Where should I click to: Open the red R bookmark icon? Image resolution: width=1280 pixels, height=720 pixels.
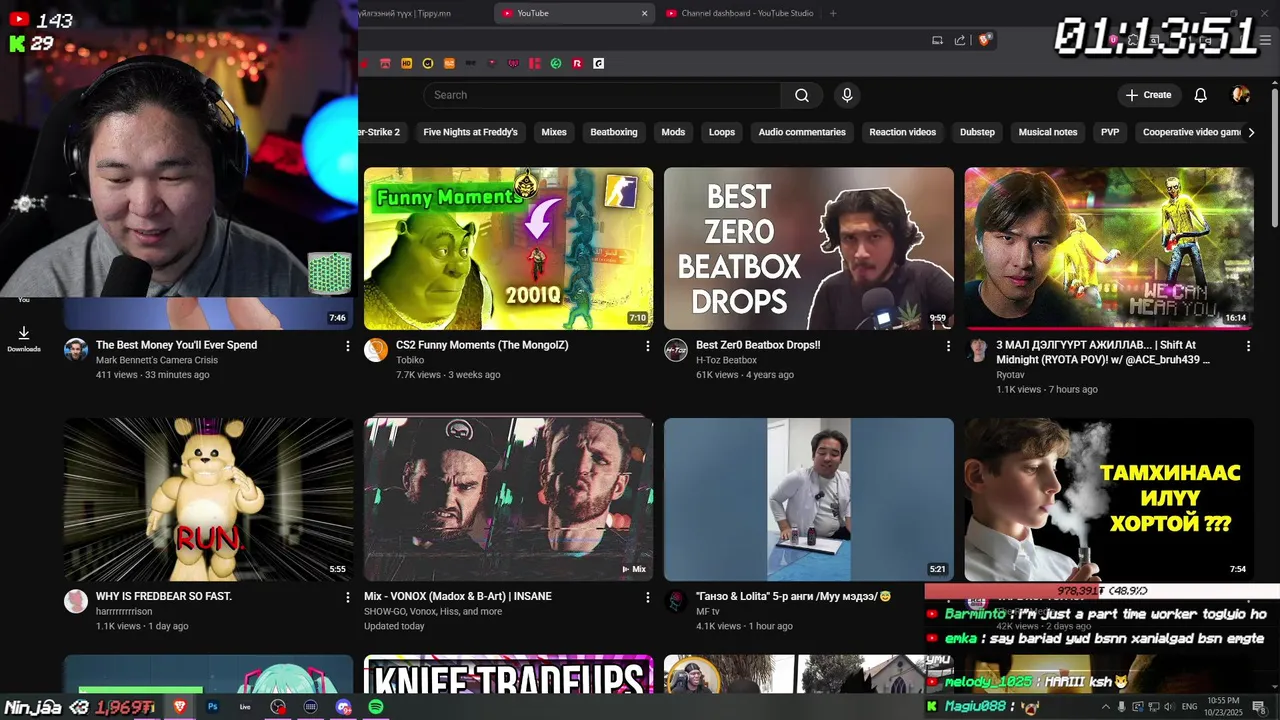coord(577,63)
